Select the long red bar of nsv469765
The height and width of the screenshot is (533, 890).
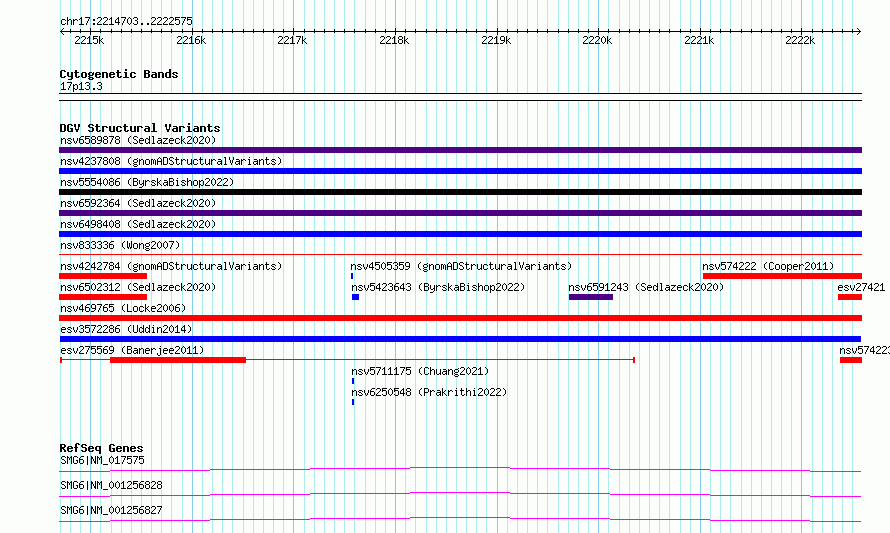460,318
